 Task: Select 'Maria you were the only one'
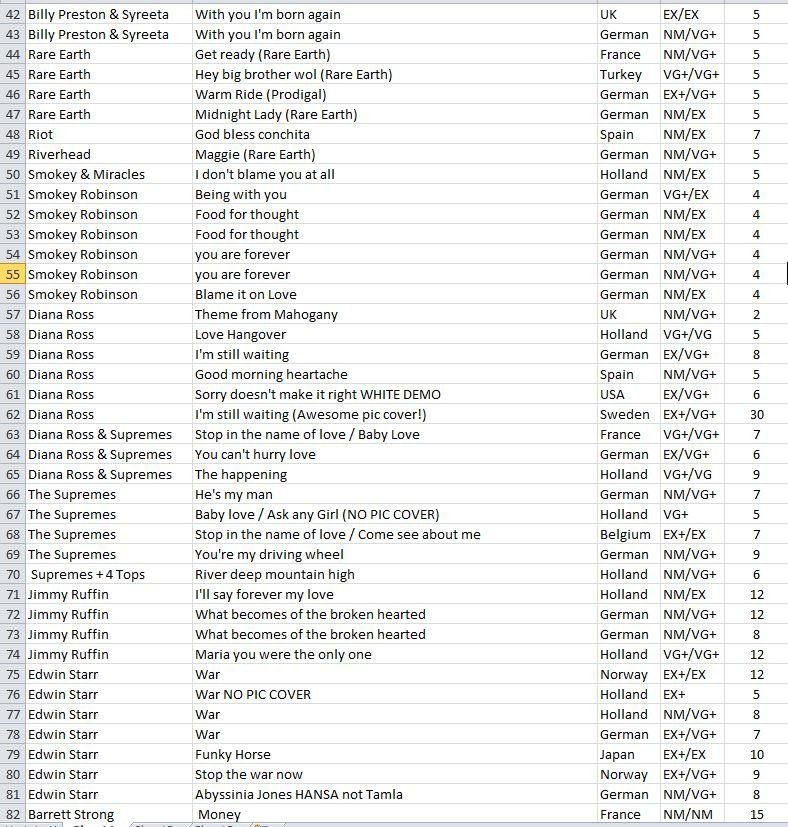click(395, 655)
